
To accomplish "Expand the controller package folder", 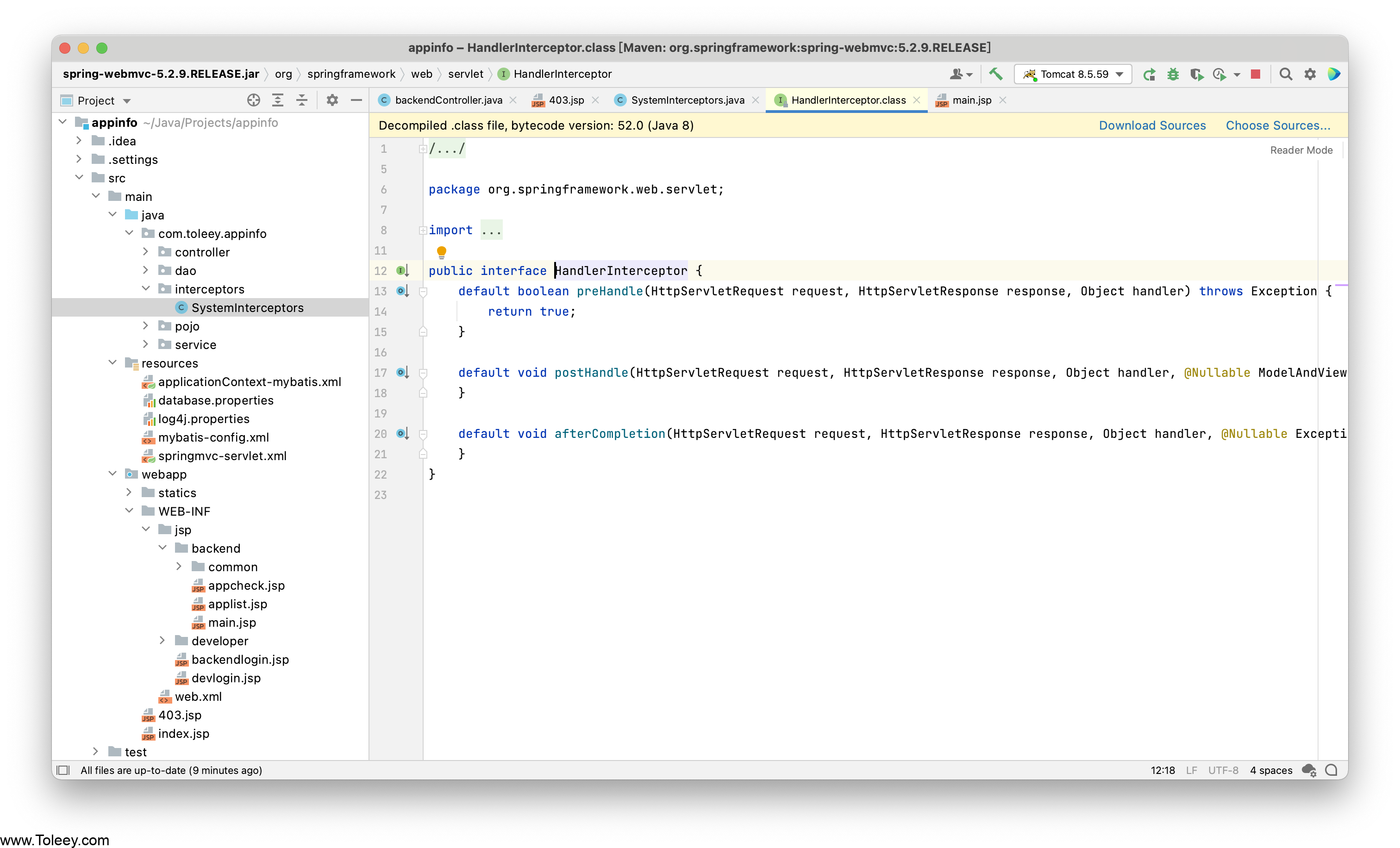I will [x=145, y=252].
